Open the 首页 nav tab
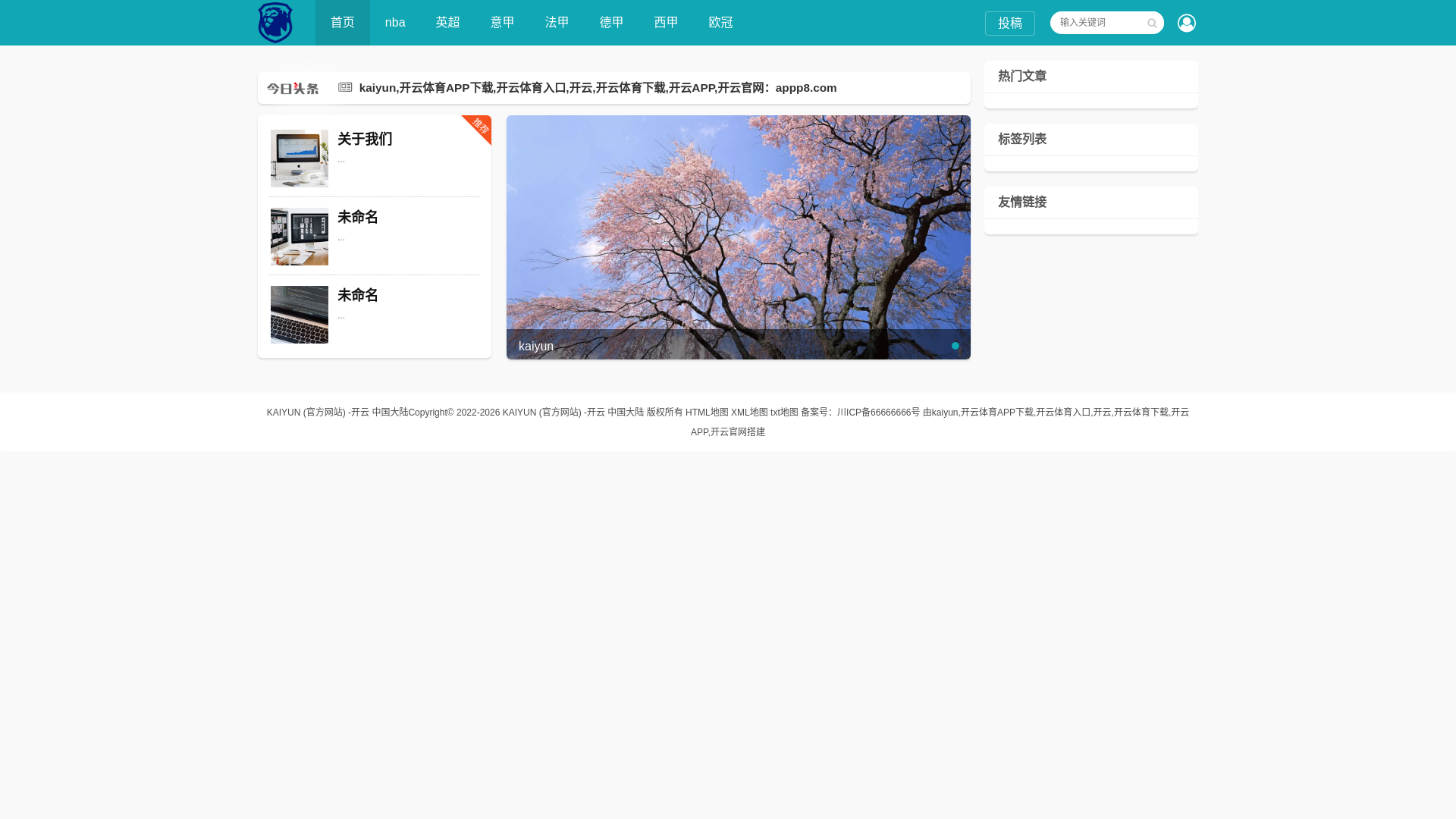Viewport: 1456px width, 819px height. tap(343, 23)
